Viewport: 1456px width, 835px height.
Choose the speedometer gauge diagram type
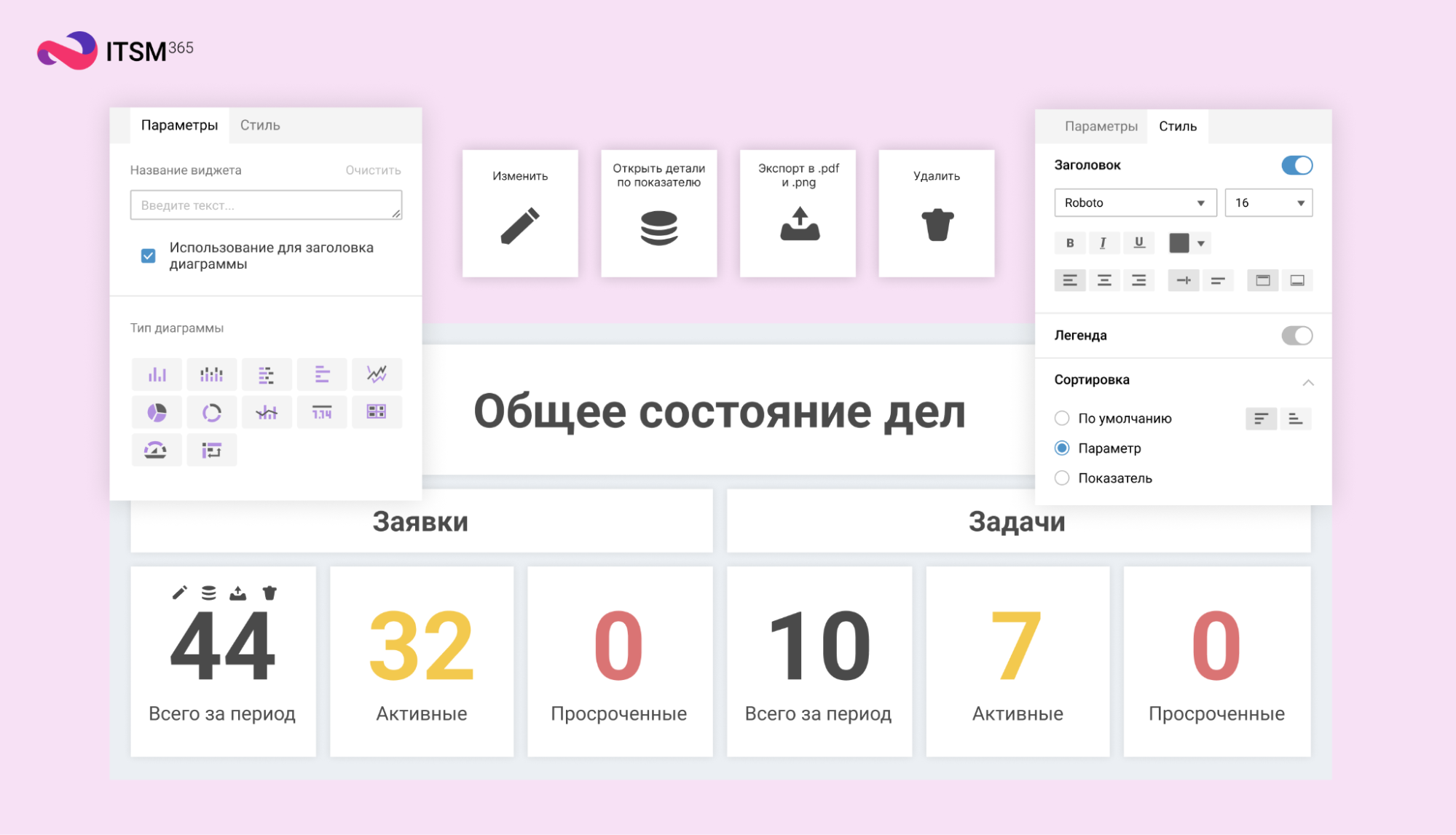pos(156,451)
